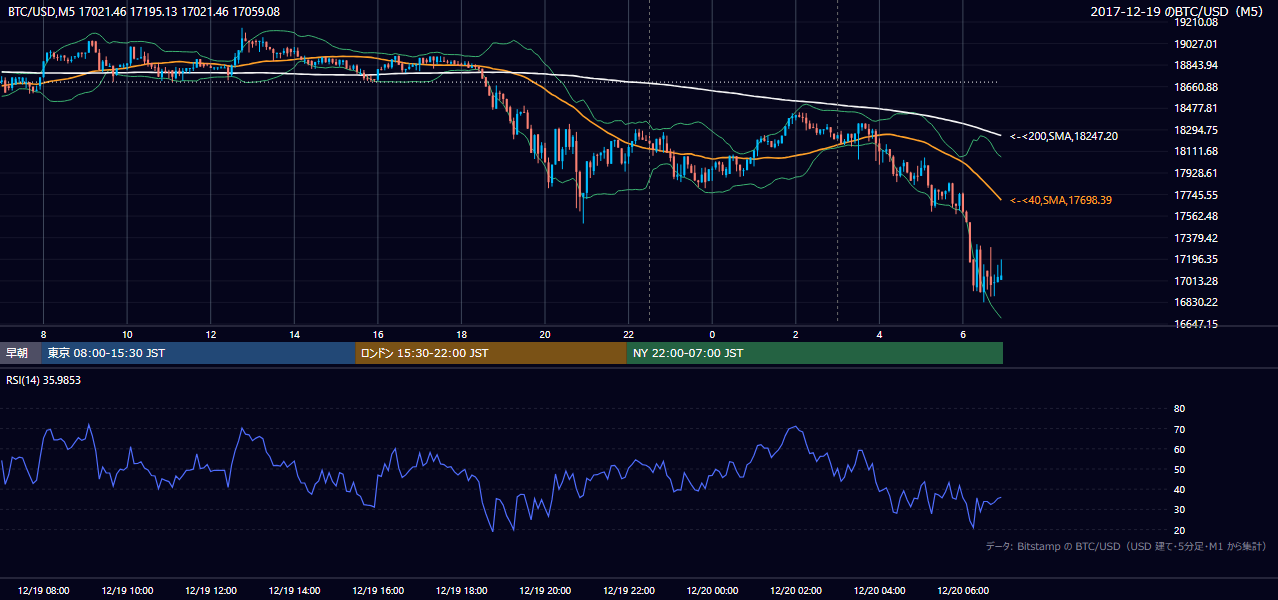The image size is (1278, 600).
Task: Click RSI scale value 60
Action: 1180,449
